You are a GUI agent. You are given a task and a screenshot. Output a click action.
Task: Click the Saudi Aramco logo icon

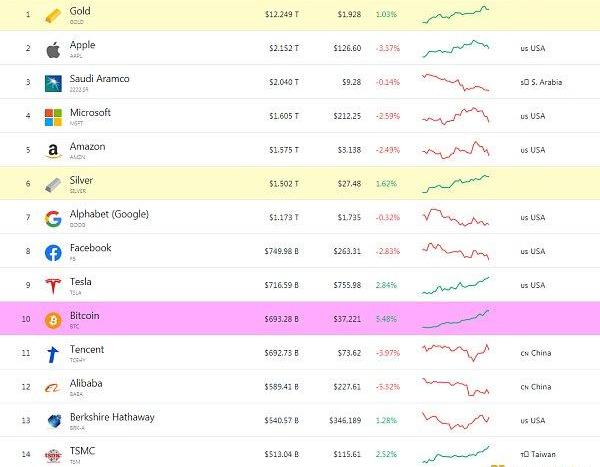coord(53,83)
